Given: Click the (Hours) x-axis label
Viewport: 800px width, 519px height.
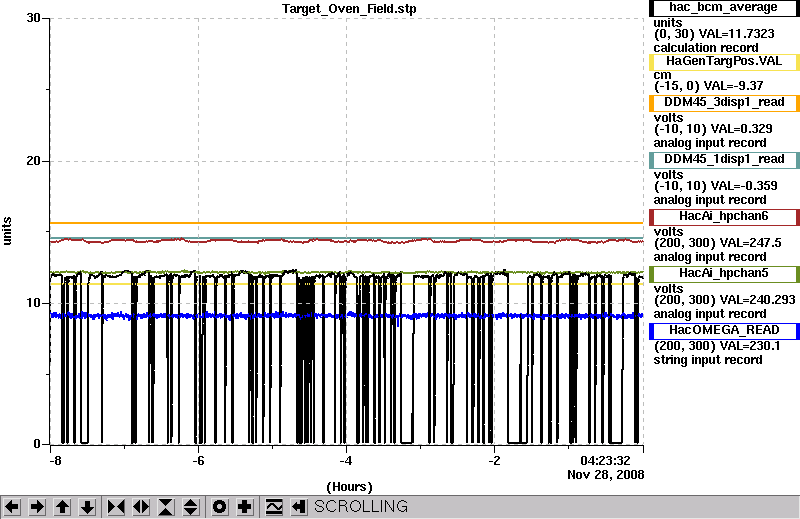Looking at the screenshot, I should [x=349, y=487].
